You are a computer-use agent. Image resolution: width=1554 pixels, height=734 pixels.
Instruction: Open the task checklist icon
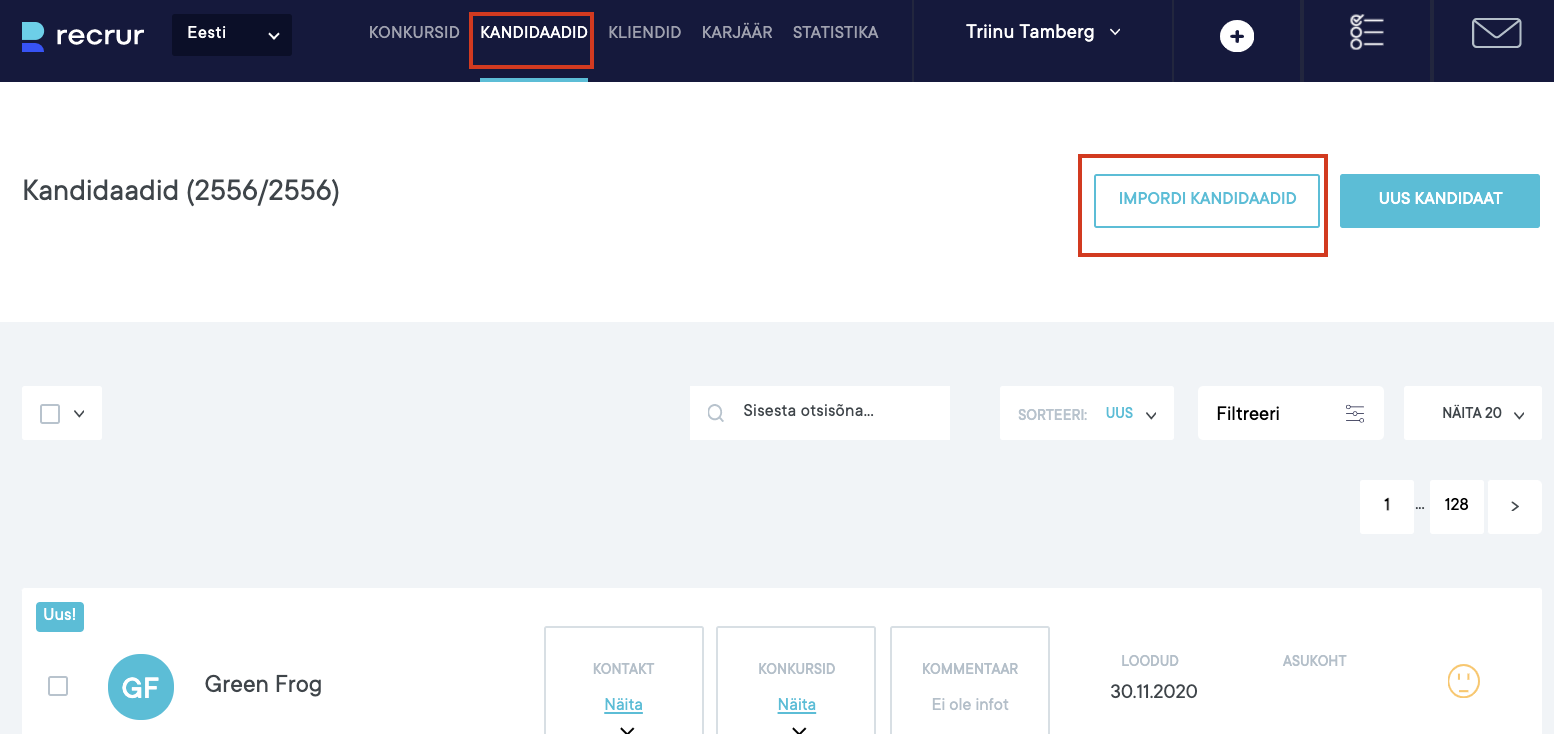pyautogui.click(x=1366, y=32)
